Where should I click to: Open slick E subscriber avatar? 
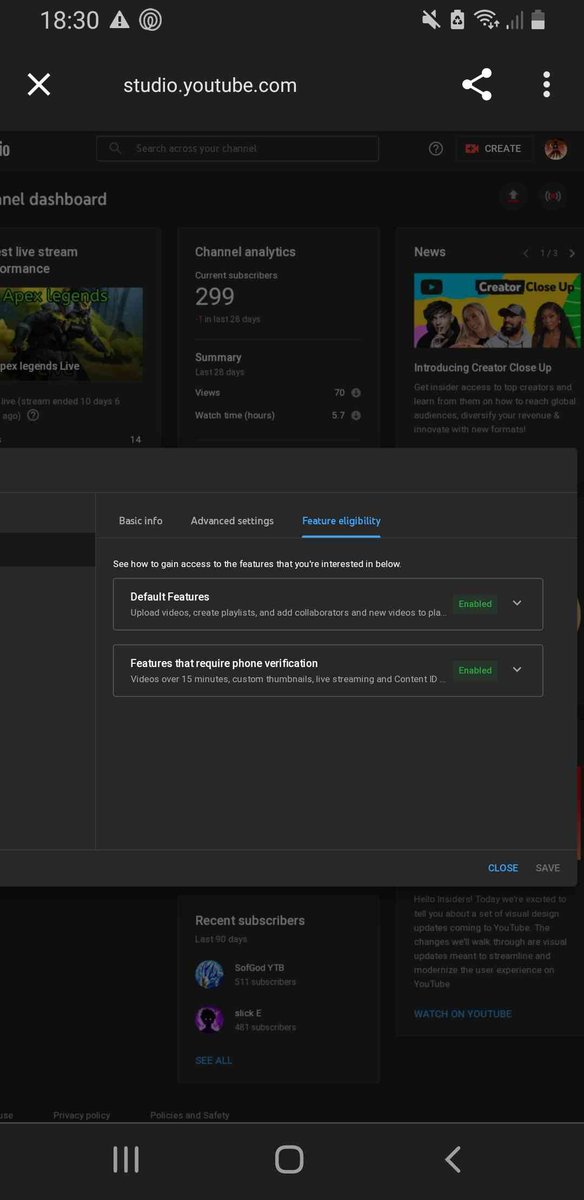pos(209,1019)
